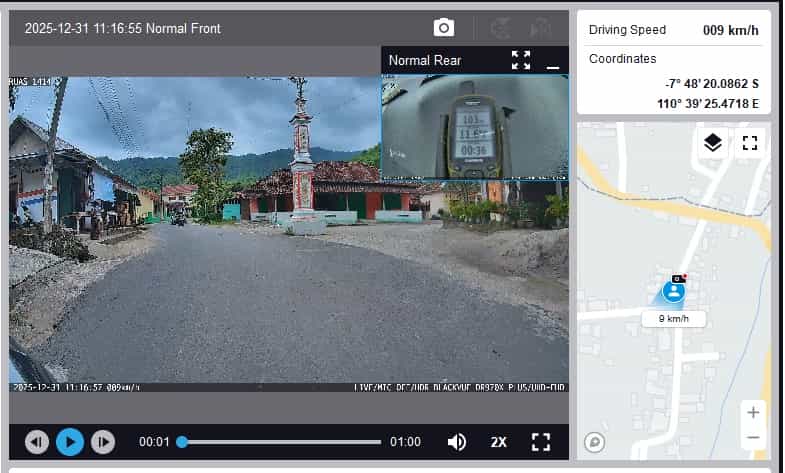Take a snapshot with the camera icon
The width and height of the screenshot is (785, 473).
(x=444, y=28)
